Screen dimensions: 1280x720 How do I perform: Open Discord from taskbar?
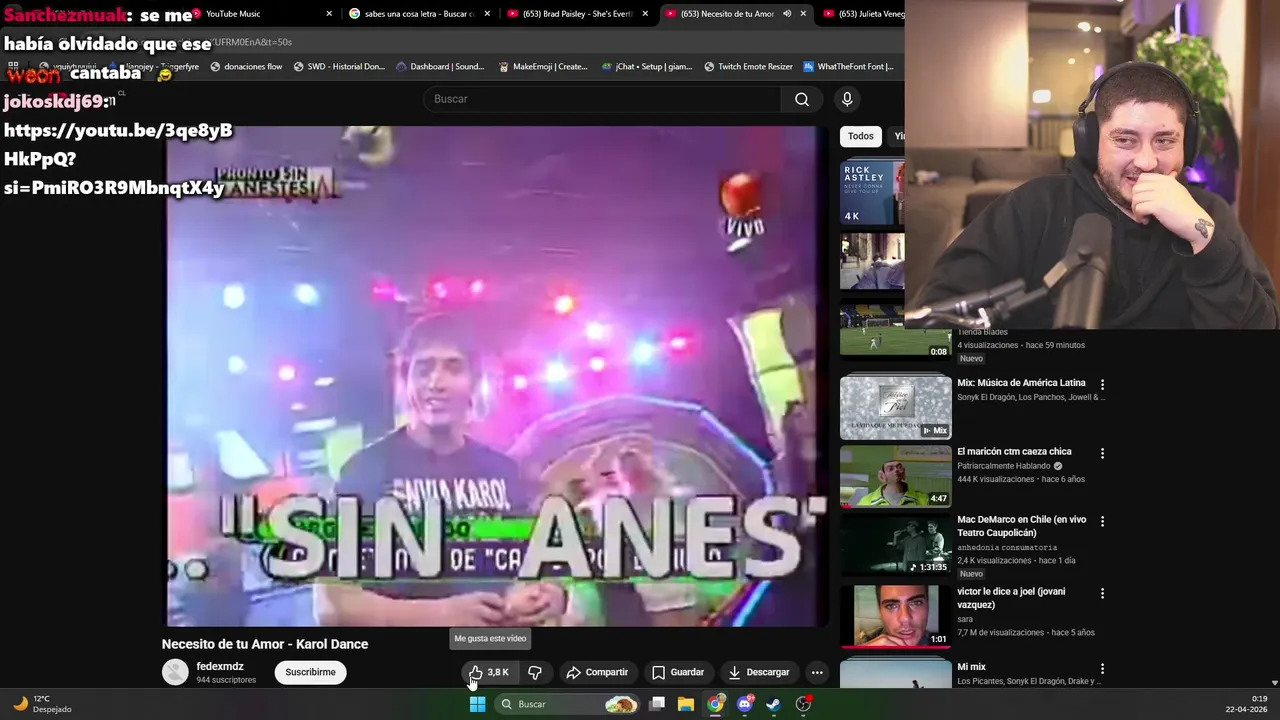click(x=745, y=704)
